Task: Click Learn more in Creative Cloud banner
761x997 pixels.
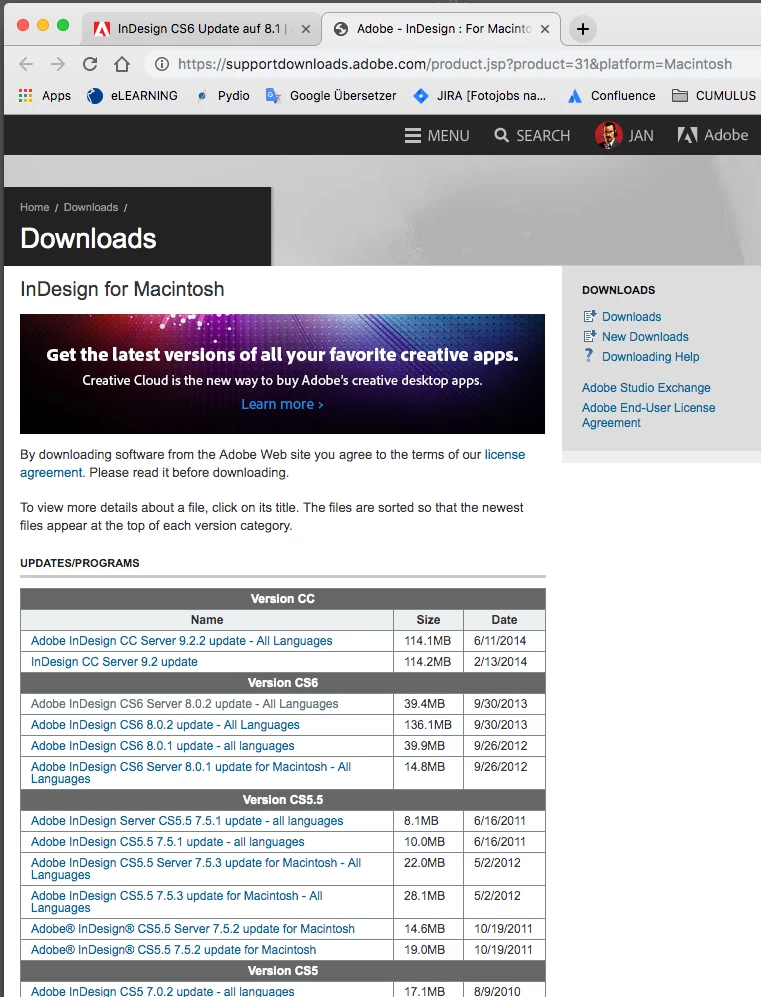Action: [282, 404]
